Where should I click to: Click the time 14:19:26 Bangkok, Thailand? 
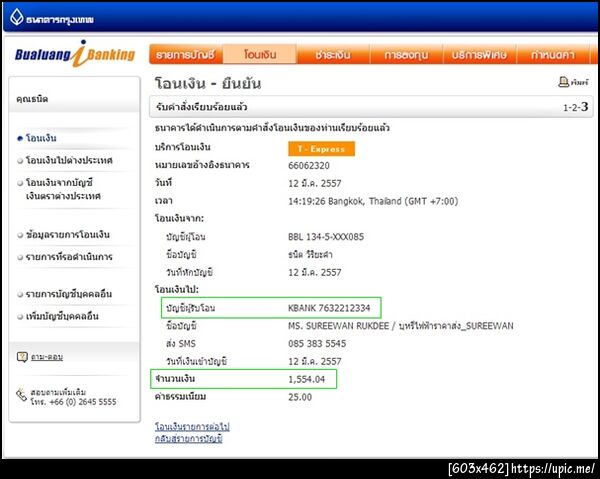coord(373,201)
